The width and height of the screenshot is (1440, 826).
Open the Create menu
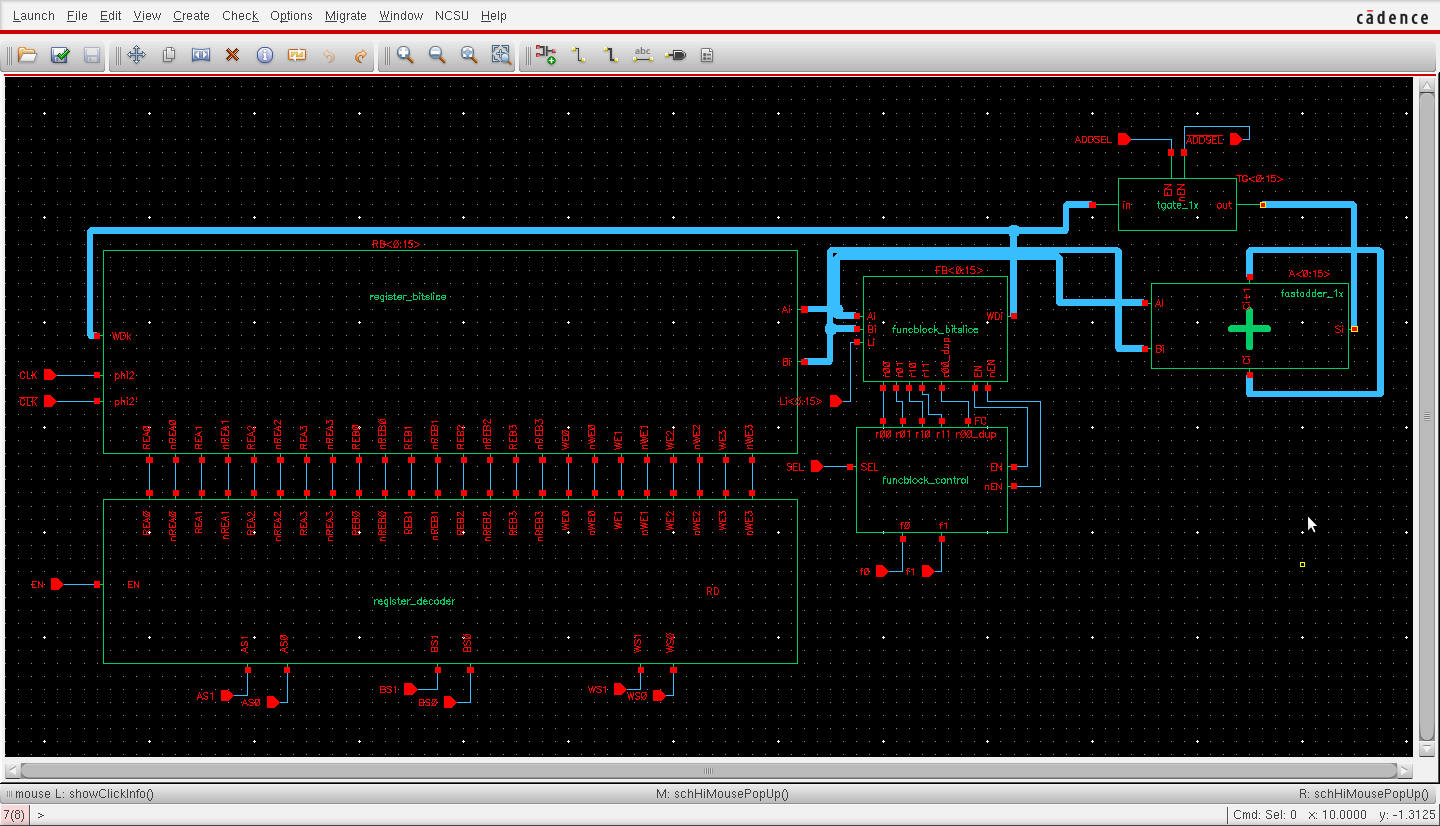coord(191,16)
